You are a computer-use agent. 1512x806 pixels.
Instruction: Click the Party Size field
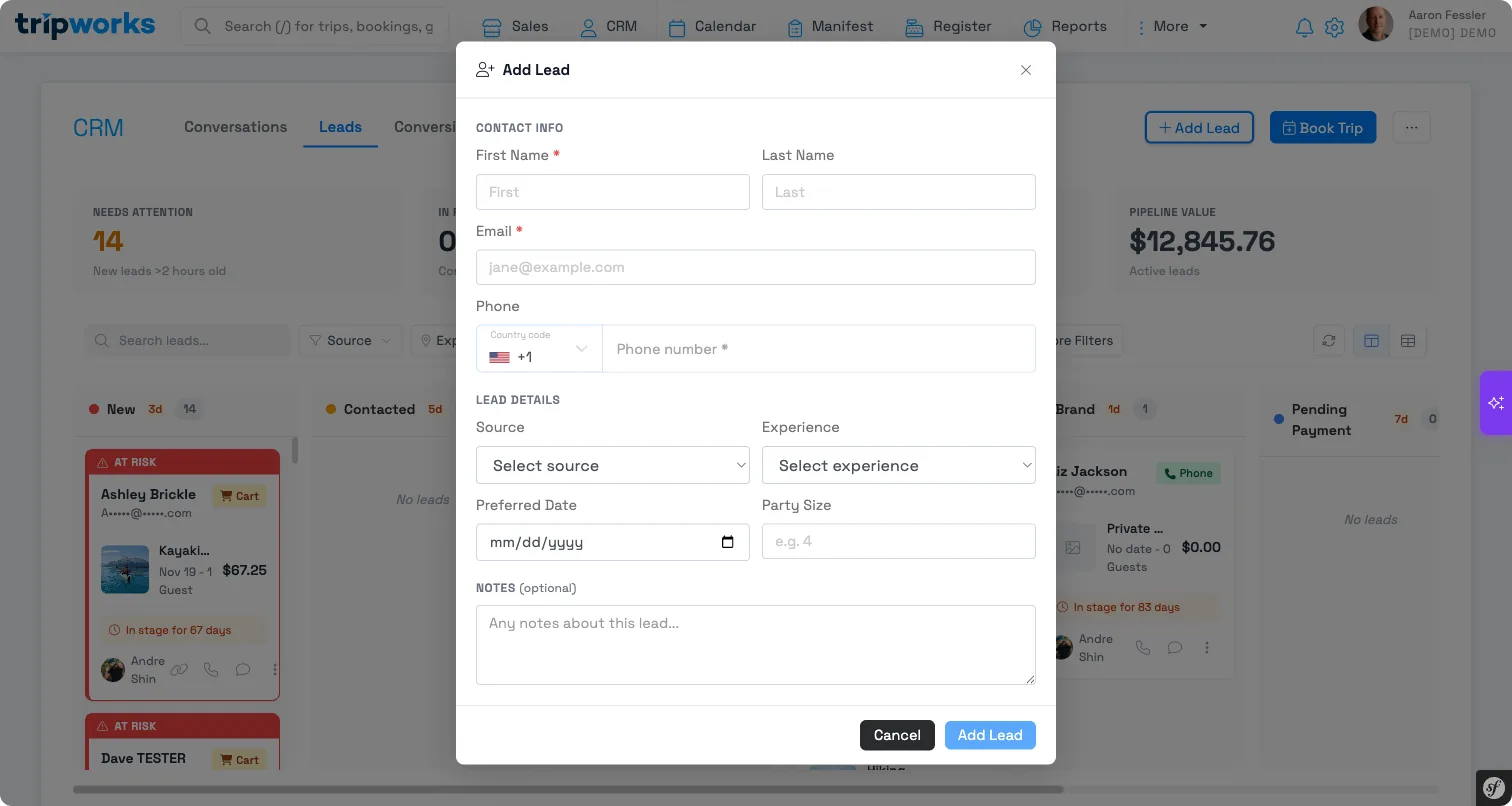(898, 541)
